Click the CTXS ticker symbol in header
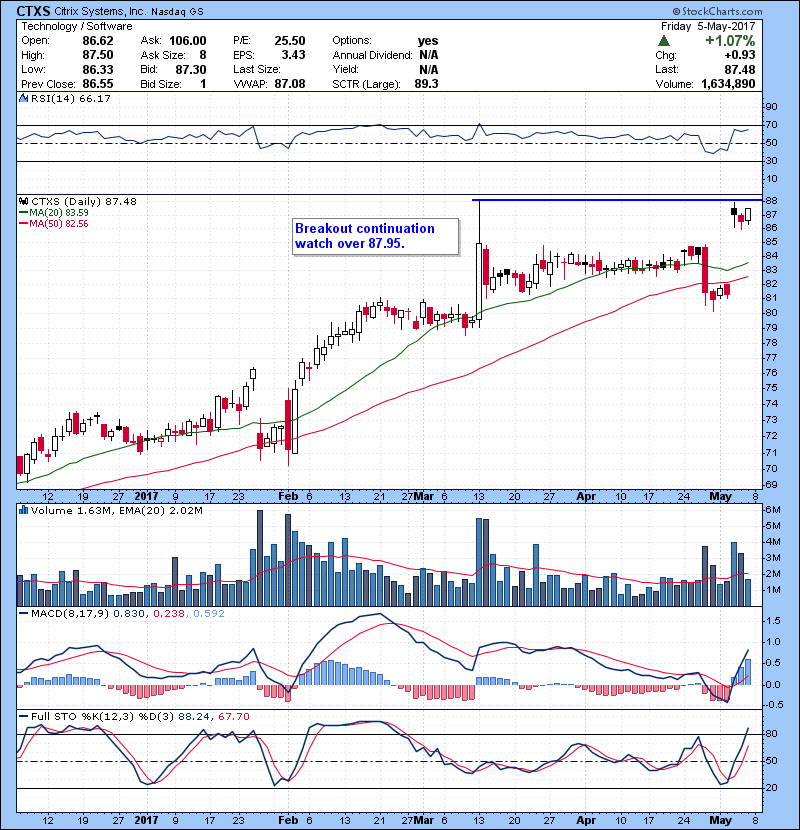The image size is (800, 830). click(33, 11)
